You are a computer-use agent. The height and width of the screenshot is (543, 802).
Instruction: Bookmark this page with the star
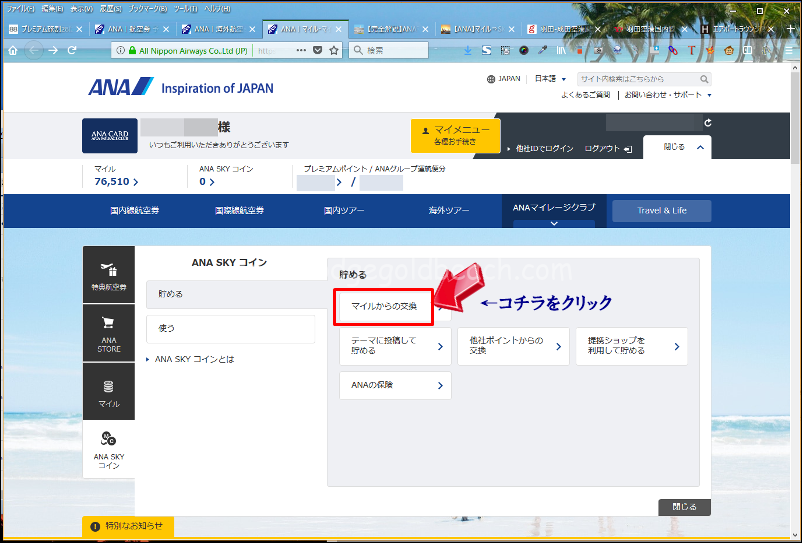pyautogui.click(x=334, y=50)
